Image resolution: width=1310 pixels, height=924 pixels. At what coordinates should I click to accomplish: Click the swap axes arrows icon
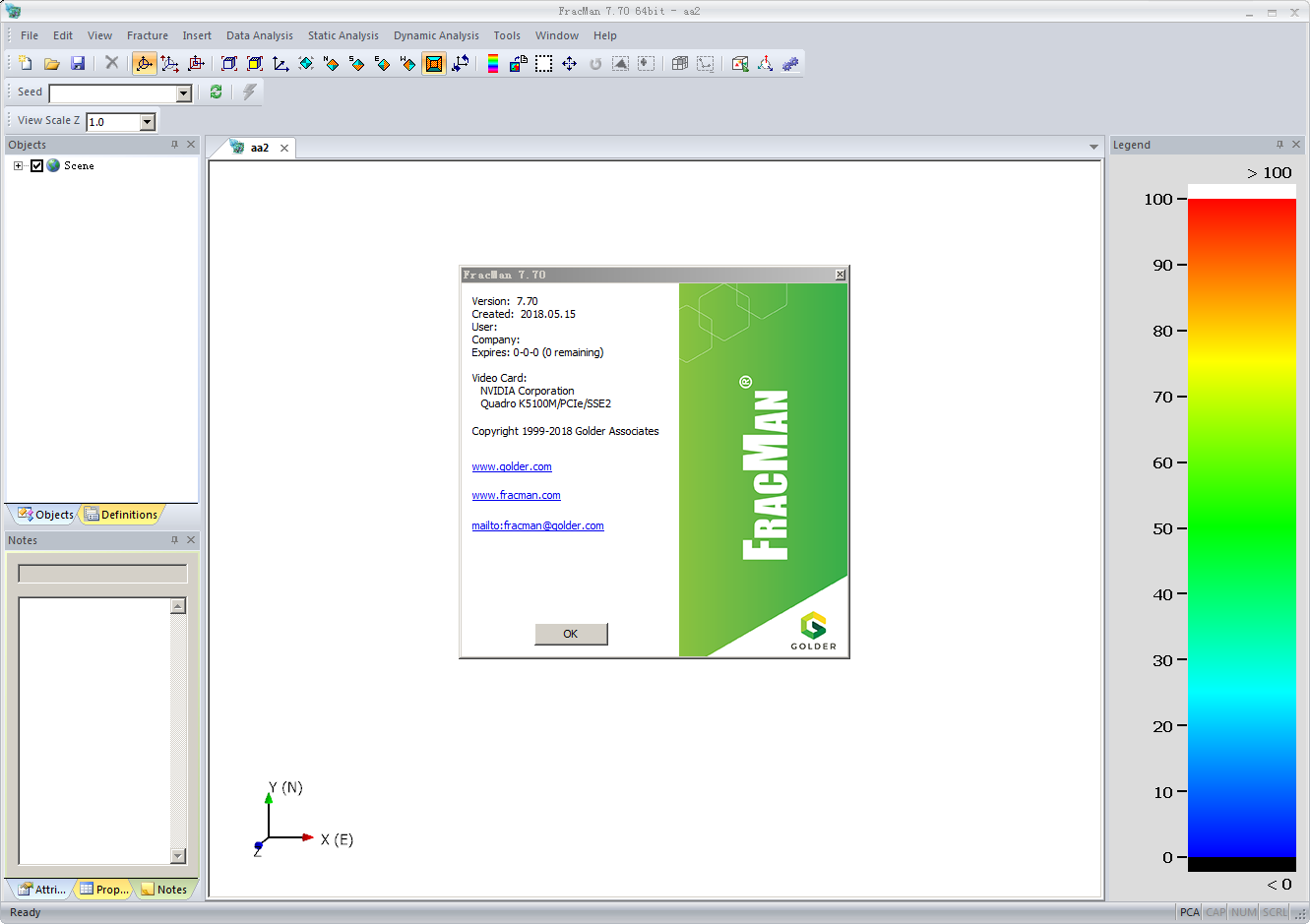tap(460, 63)
